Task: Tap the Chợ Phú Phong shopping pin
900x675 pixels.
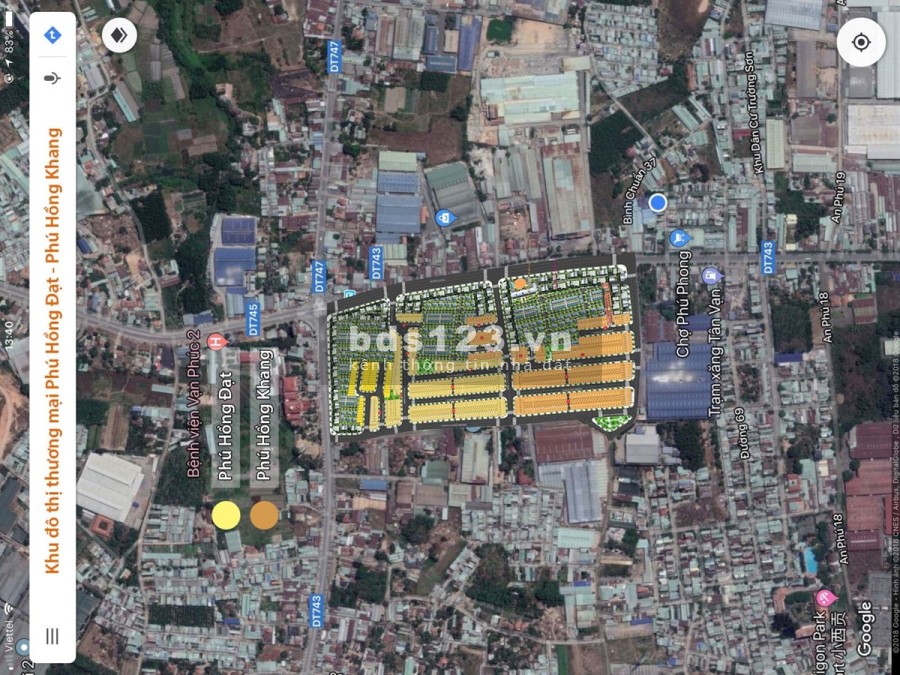Action: click(680, 238)
